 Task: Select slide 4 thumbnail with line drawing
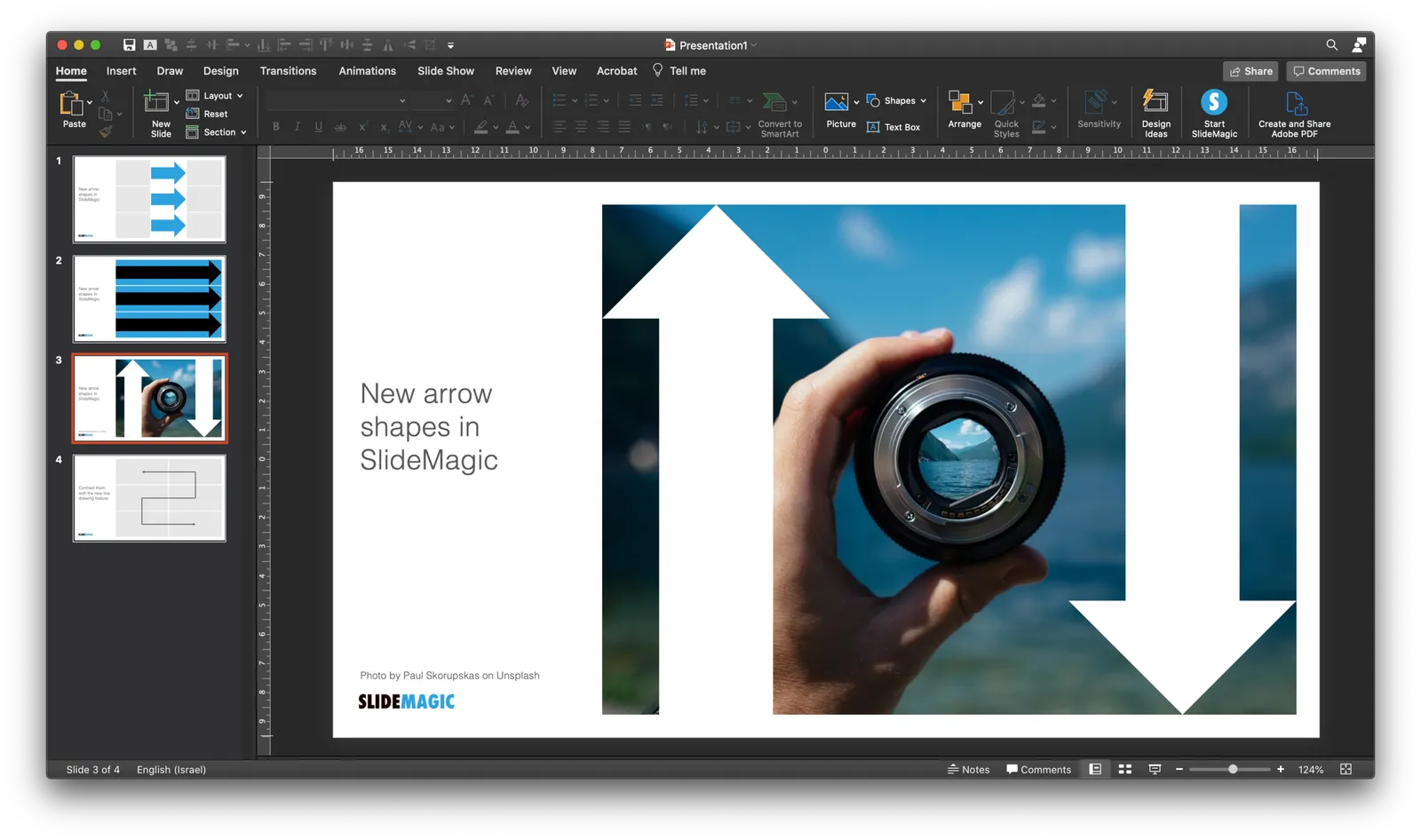click(149, 498)
